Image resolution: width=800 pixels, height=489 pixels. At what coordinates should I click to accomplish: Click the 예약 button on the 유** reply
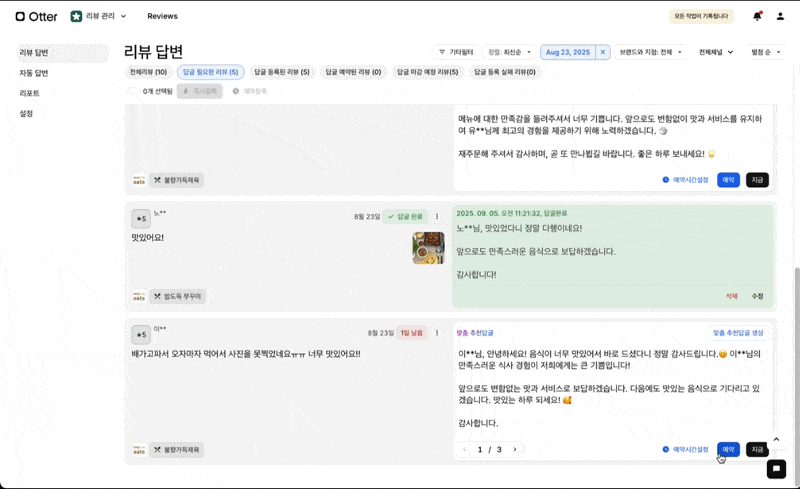728,180
